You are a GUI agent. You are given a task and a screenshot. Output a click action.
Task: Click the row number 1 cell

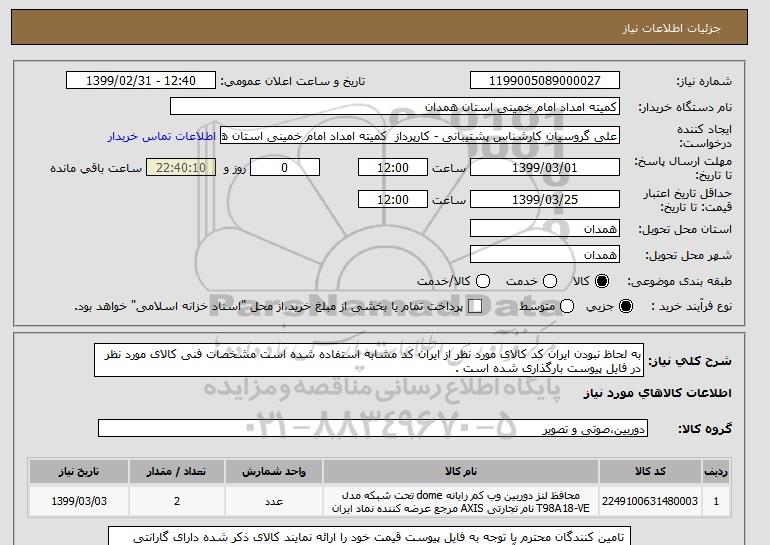[716, 501]
